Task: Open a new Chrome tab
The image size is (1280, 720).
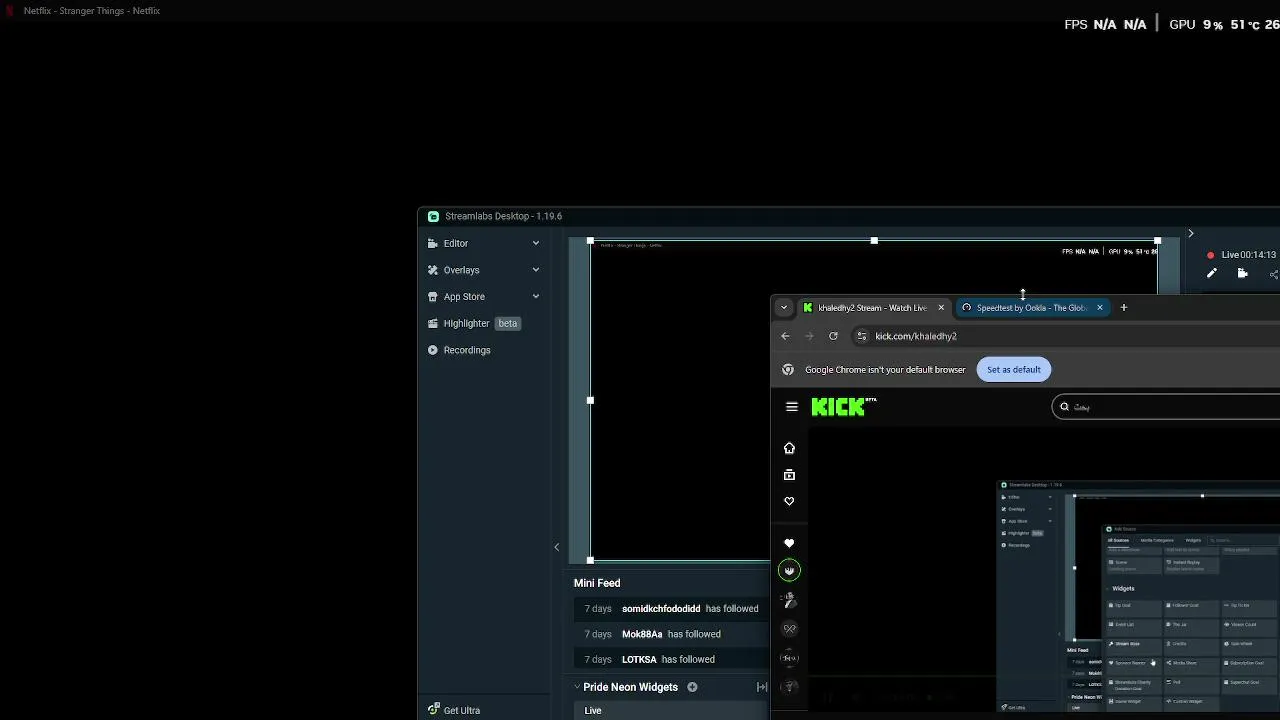Action: click(x=1123, y=308)
